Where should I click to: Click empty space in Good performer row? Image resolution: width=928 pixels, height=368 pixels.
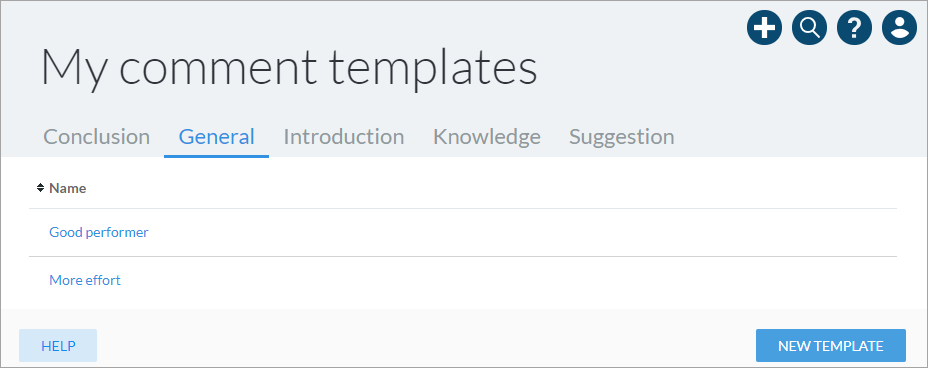521,233
